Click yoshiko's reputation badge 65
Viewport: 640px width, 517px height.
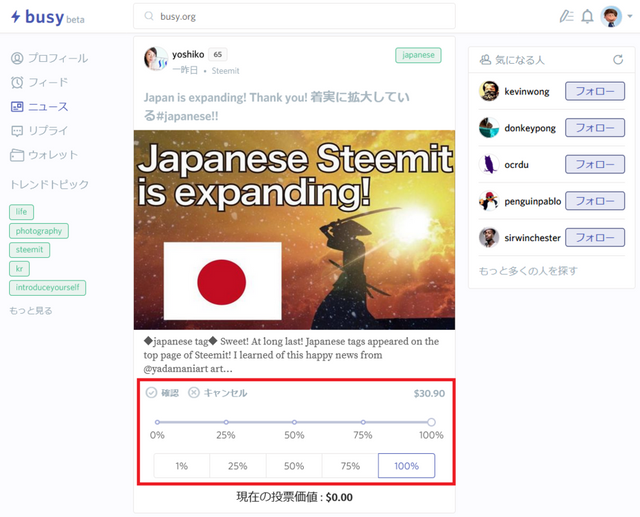(x=218, y=54)
